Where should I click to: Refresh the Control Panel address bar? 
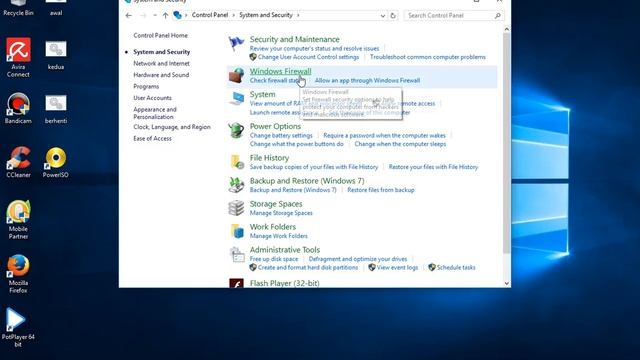(x=393, y=16)
